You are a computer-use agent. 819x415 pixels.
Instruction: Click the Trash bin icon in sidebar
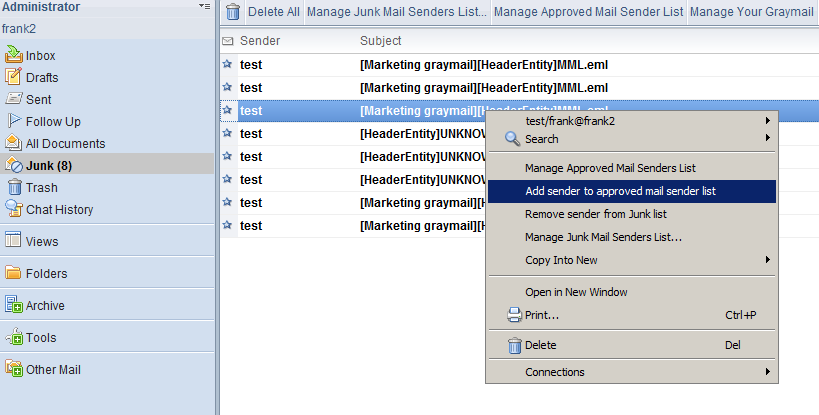(14, 187)
